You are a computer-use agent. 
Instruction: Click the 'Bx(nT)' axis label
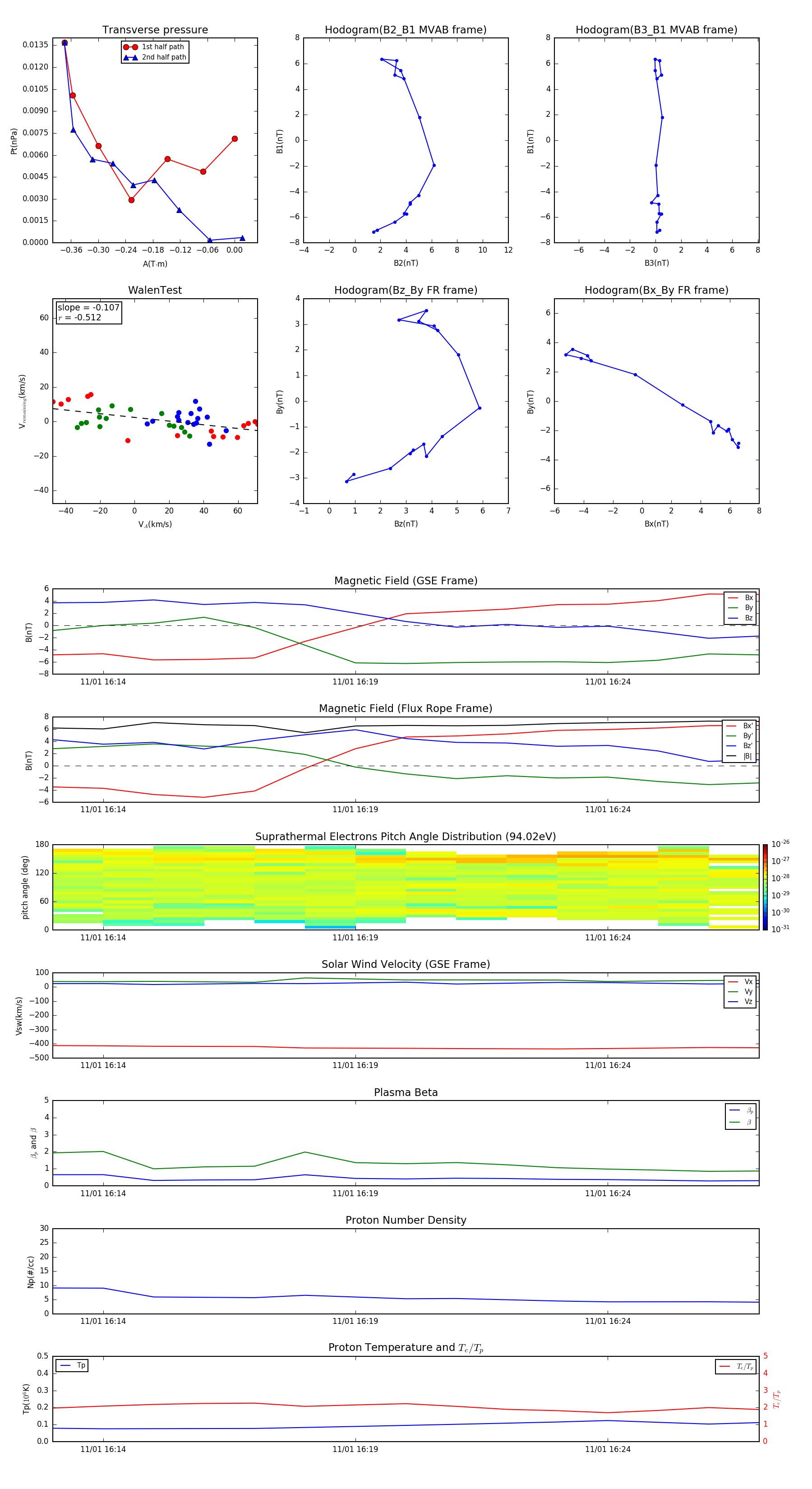(x=656, y=524)
